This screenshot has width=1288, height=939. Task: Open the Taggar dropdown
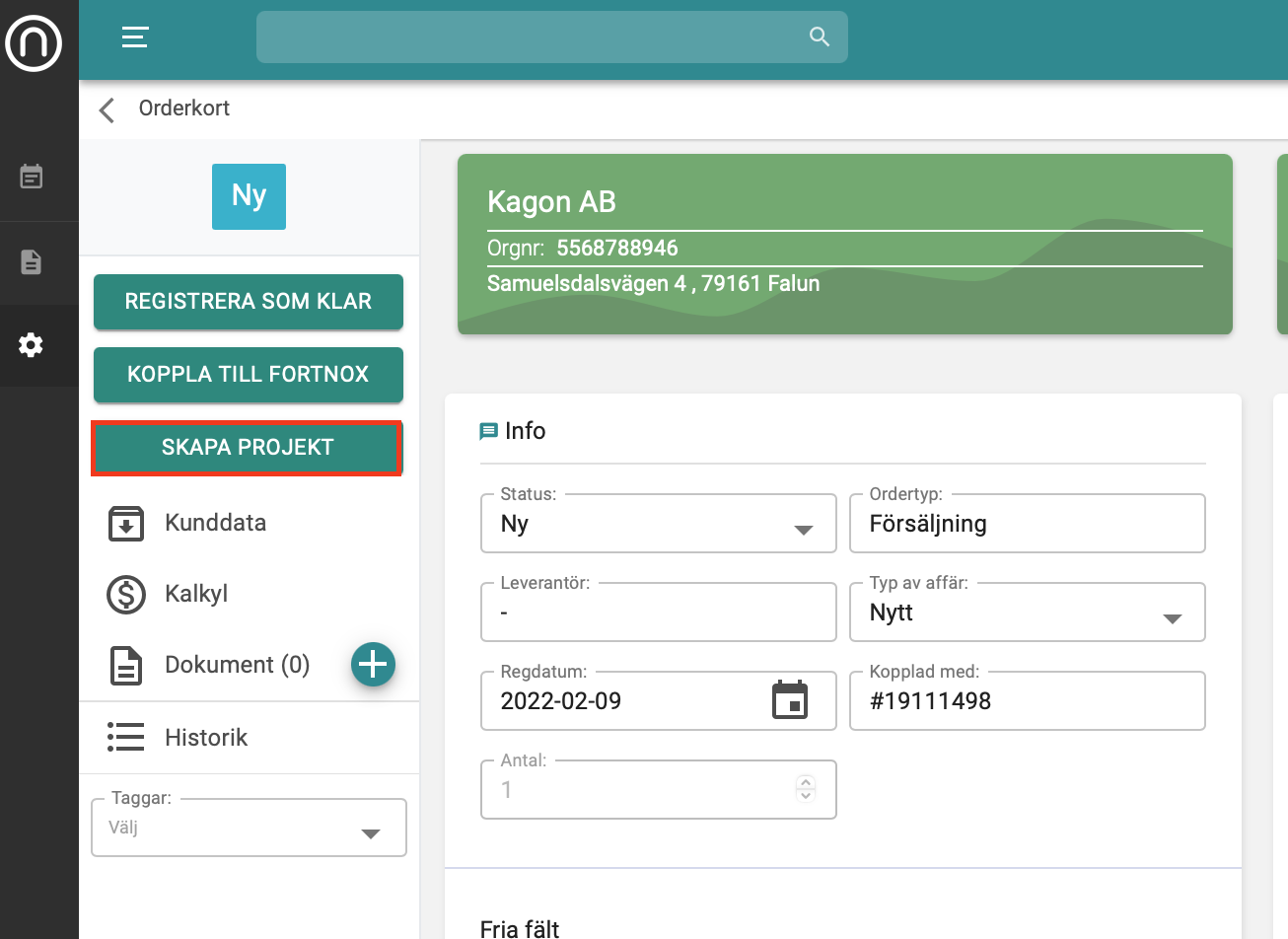pos(370,833)
